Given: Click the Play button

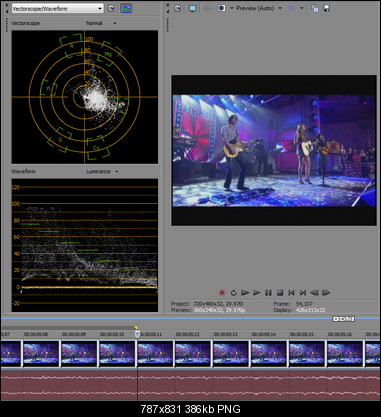Looking at the screenshot, I should 257,293.
